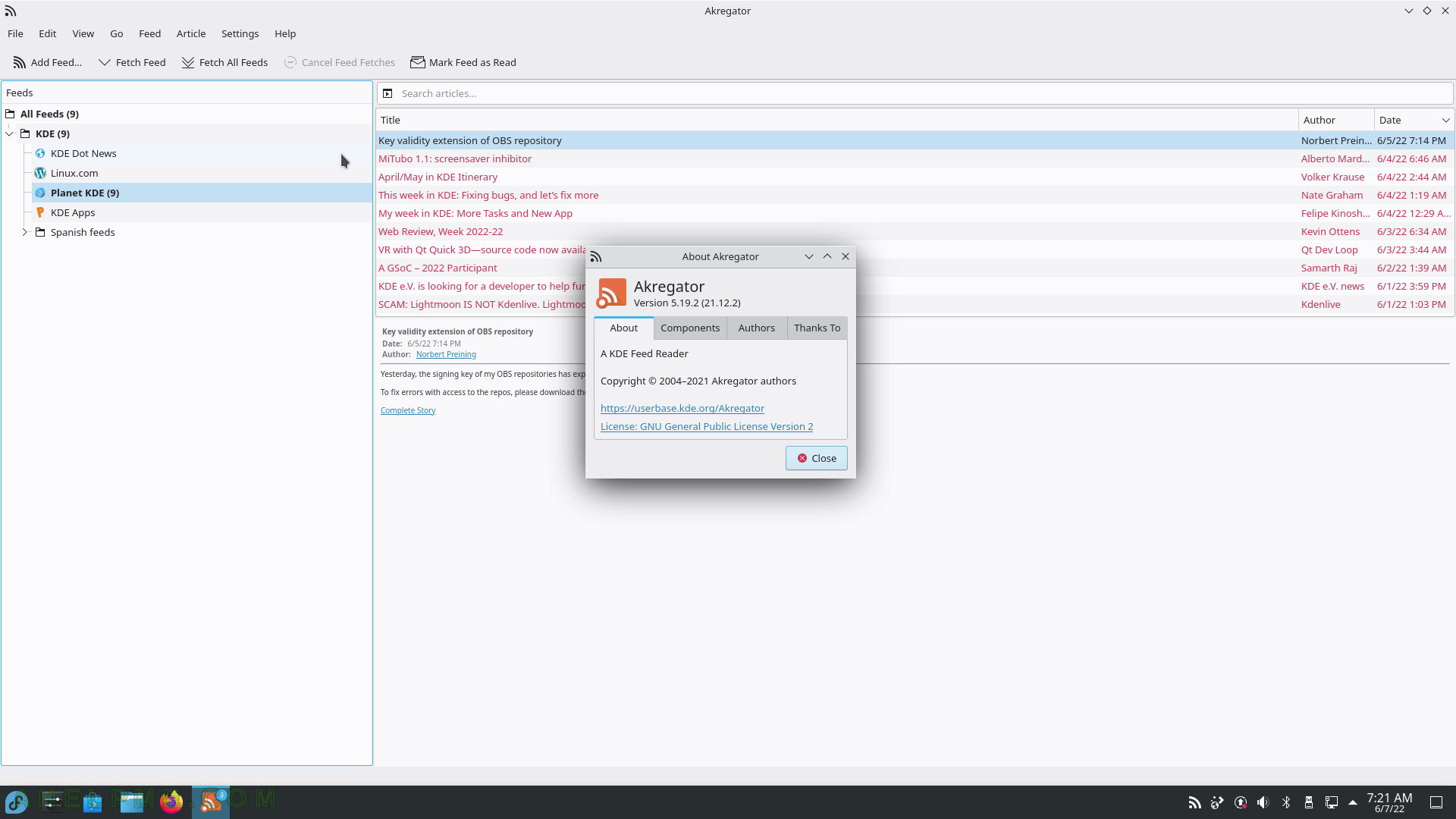Viewport: 1456px width, 819px height.
Task: Select the KDE Apps feed icon
Action: pyautogui.click(x=40, y=212)
